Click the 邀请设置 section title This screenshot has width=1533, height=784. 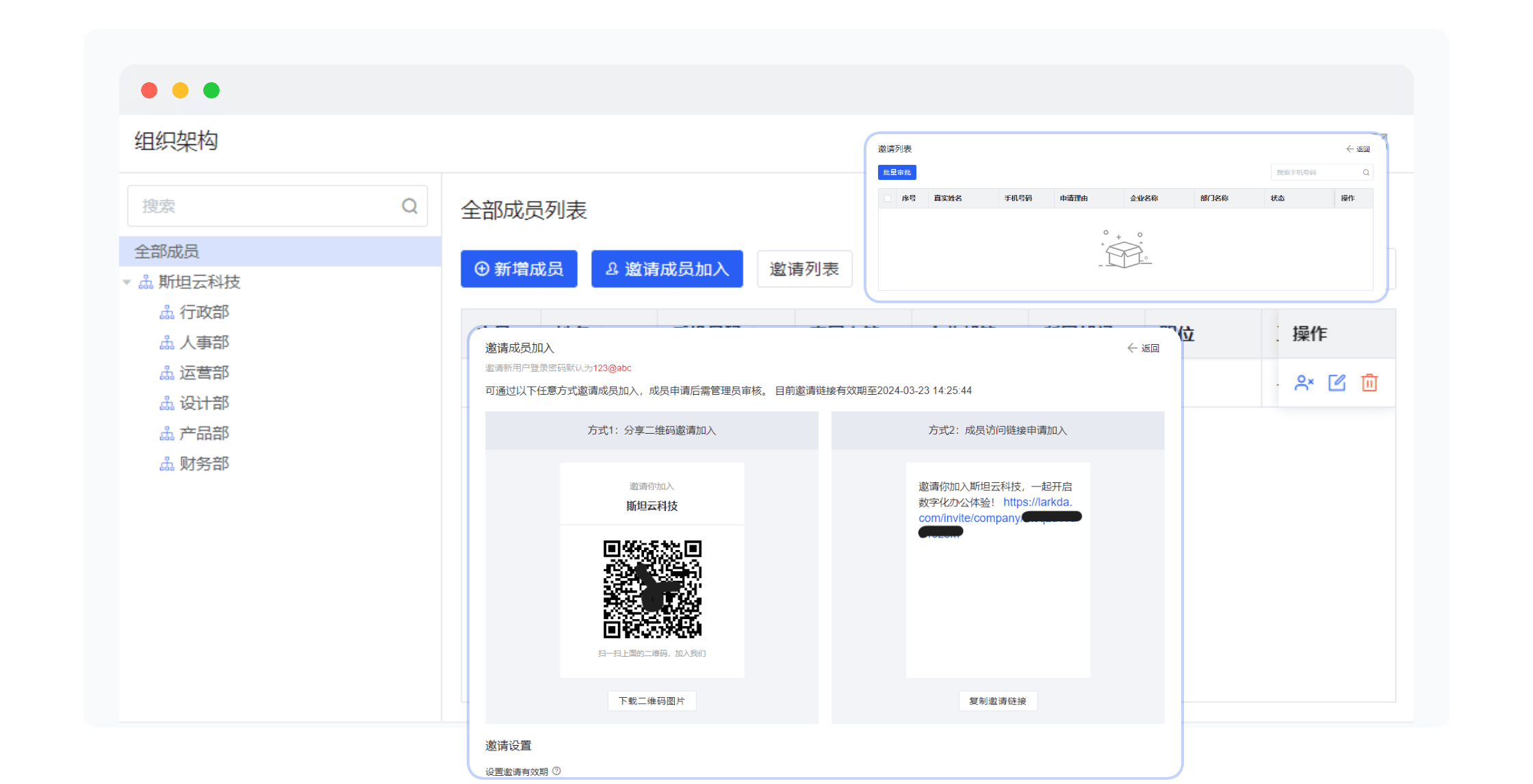click(x=508, y=746)
